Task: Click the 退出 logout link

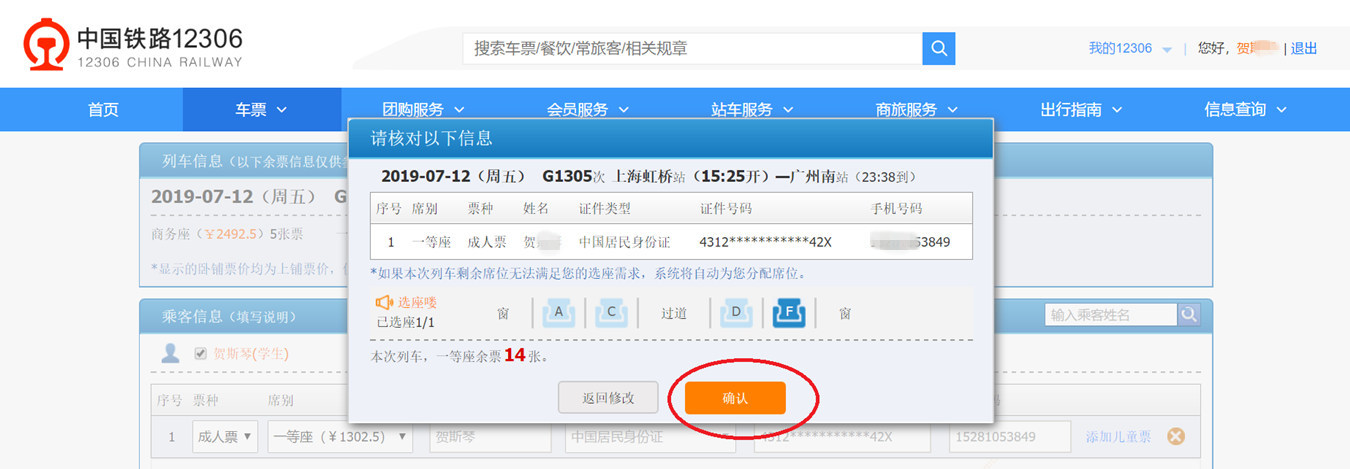Action: 1304,48
